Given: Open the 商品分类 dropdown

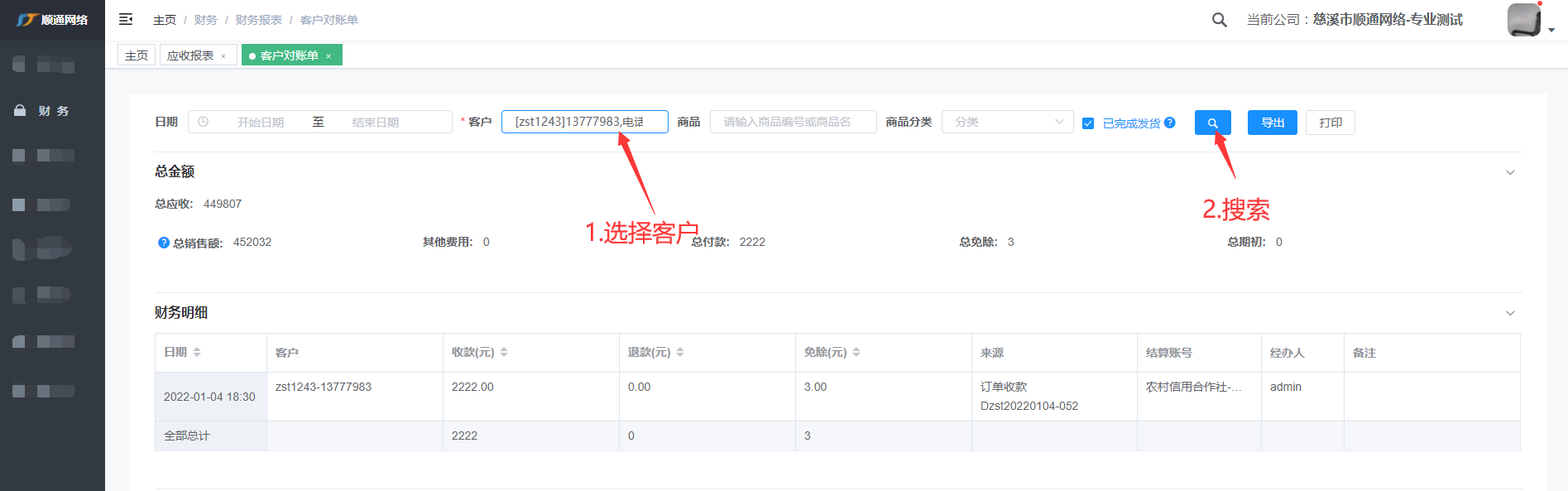Looking at the screenshot, I should 1007,122.
